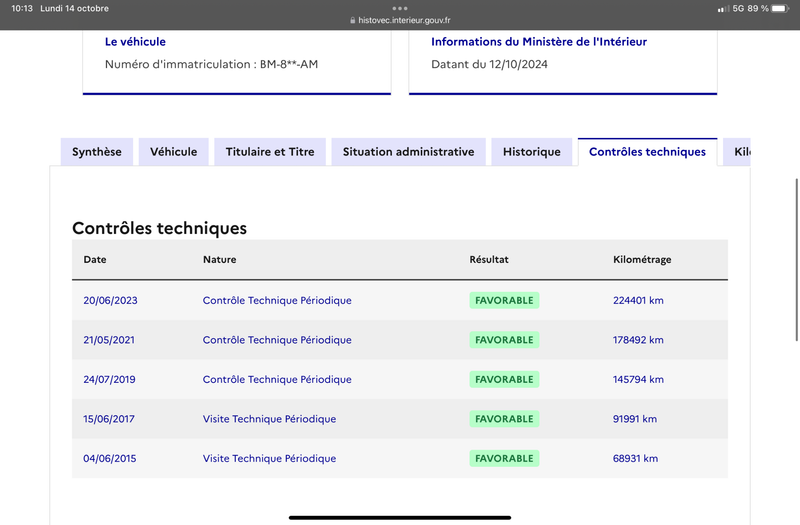Screen dimensions: 800x525
Task: Select the Situation administrative tab
Action: click(x=408, y=152)
